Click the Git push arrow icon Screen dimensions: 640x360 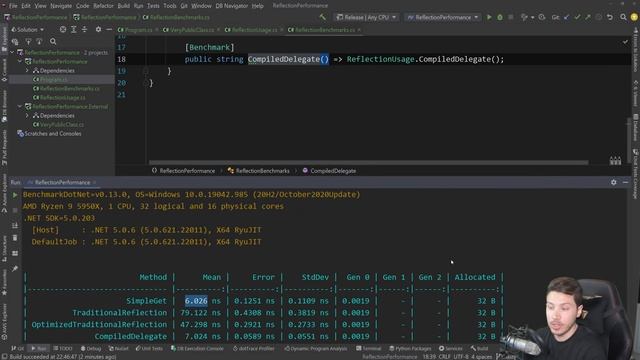tap(588, 17)
